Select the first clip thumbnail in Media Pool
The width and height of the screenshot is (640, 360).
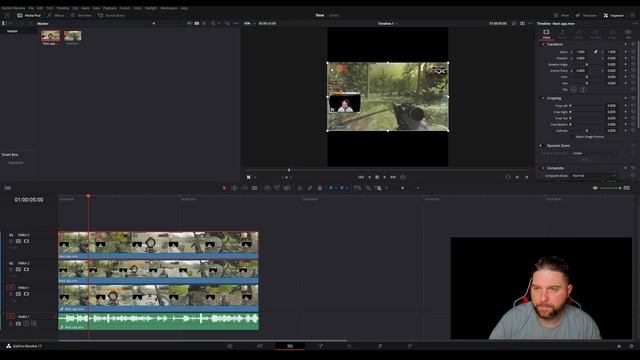(50, 36)
